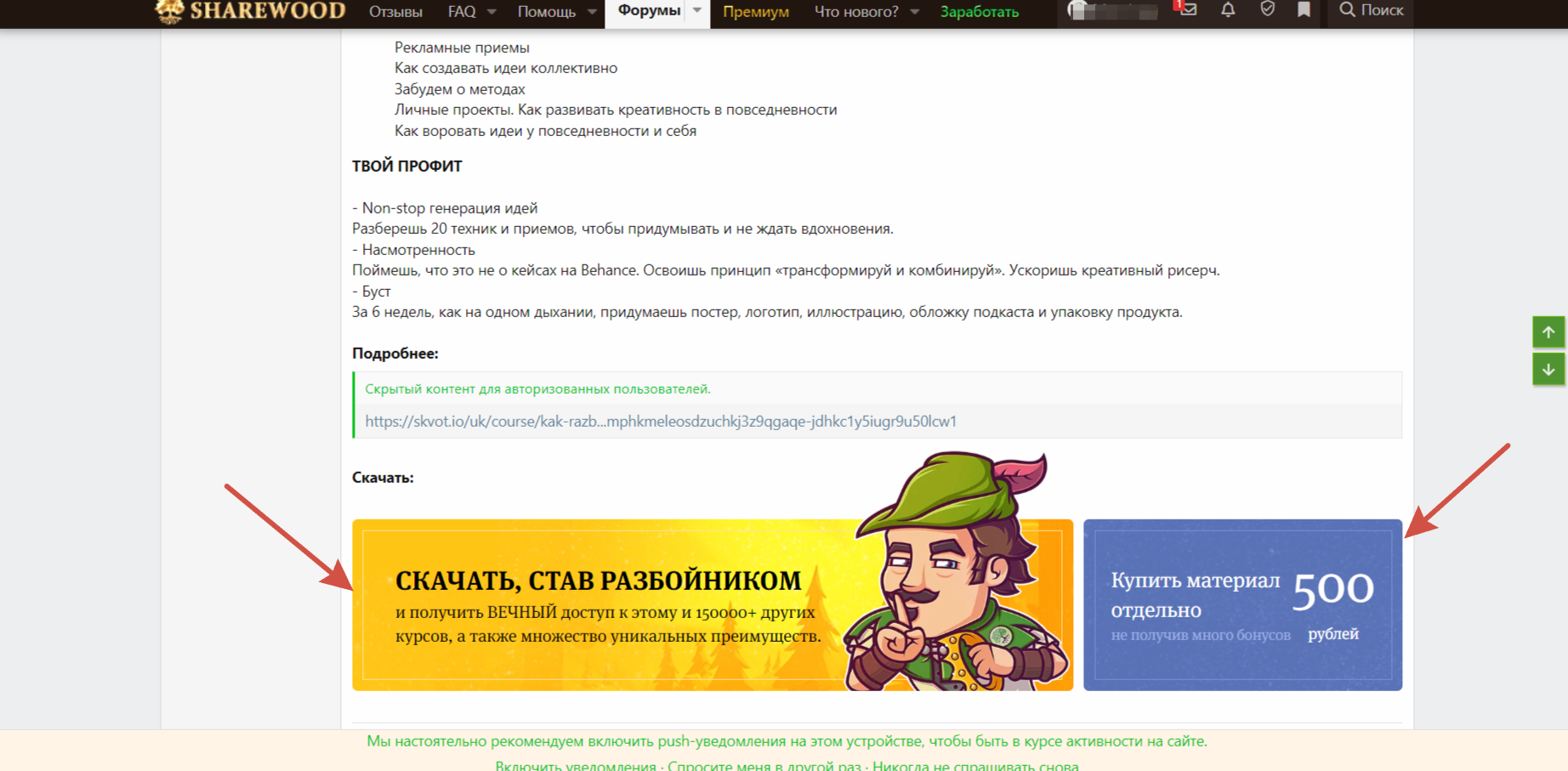Image resolution: width=1568 pixels, height=771 pixels.
Task: Select the Форумы tab
Action: point(649,11)
